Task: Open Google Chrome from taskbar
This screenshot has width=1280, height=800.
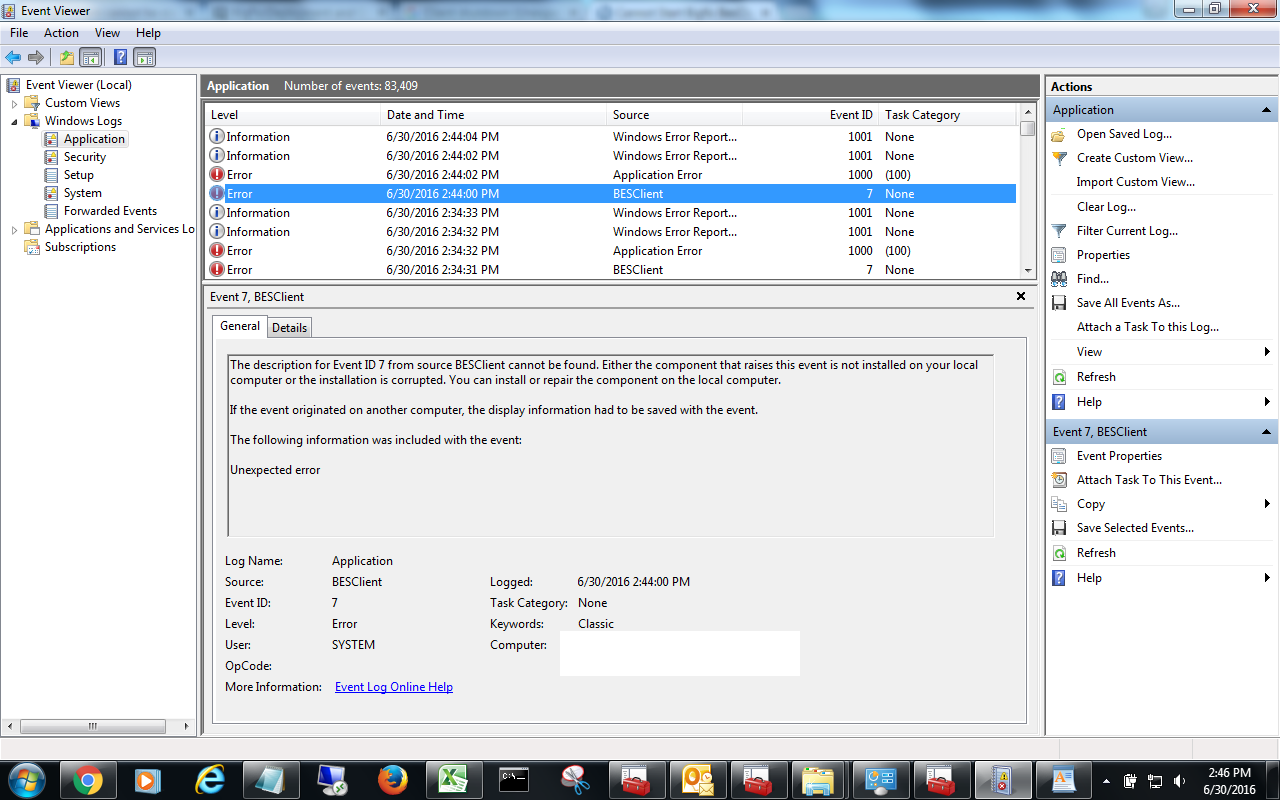Action: tap(88, 780)
